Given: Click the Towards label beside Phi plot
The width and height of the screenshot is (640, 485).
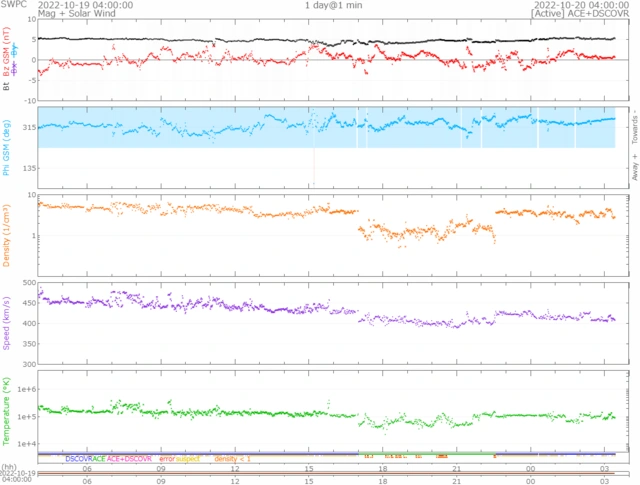Looking at the screenshot, I should tap(633, 122).
